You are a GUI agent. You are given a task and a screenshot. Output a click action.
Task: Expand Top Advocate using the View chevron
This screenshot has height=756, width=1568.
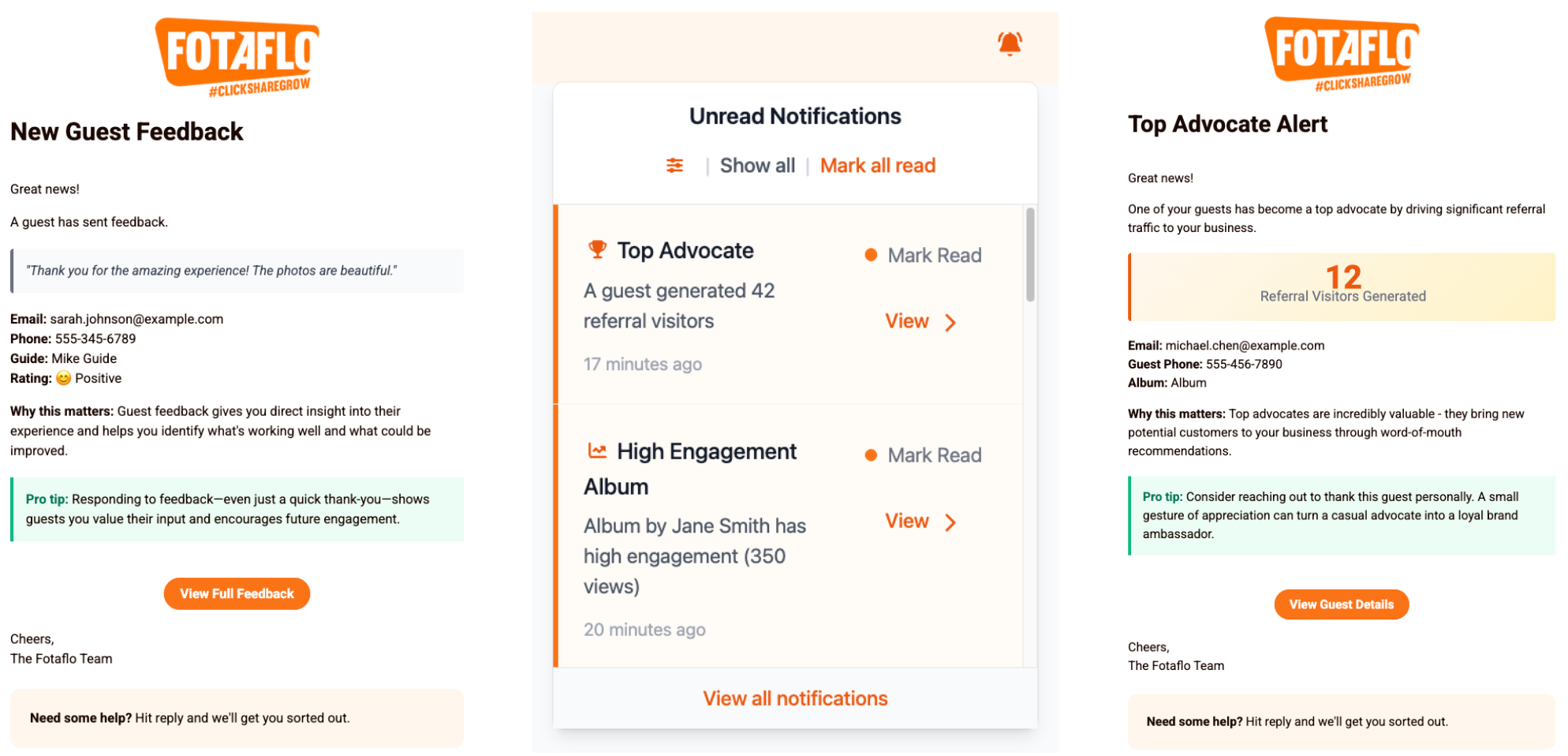[x=950, y=322]
